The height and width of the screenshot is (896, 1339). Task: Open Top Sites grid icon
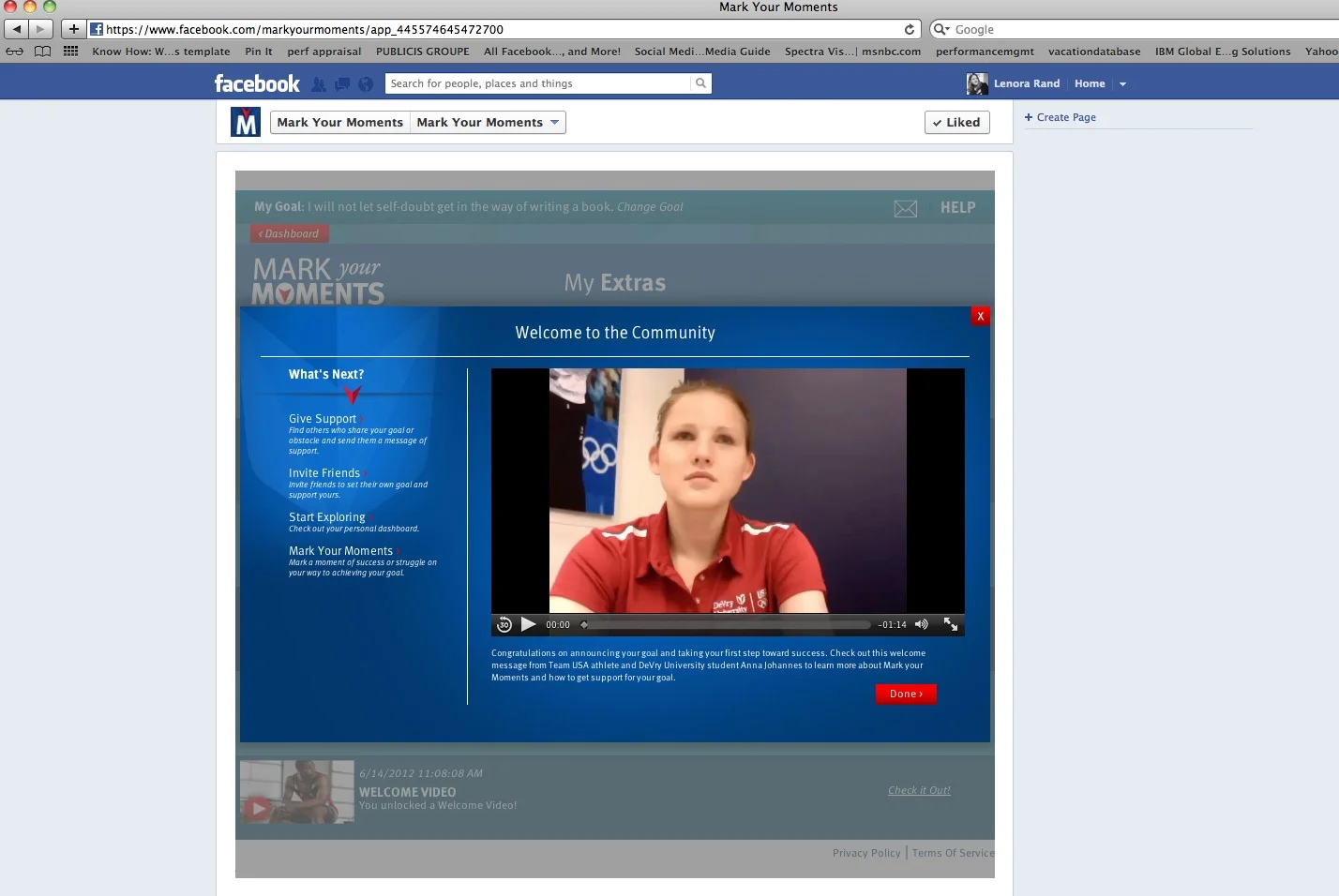(x=70, y=52)
